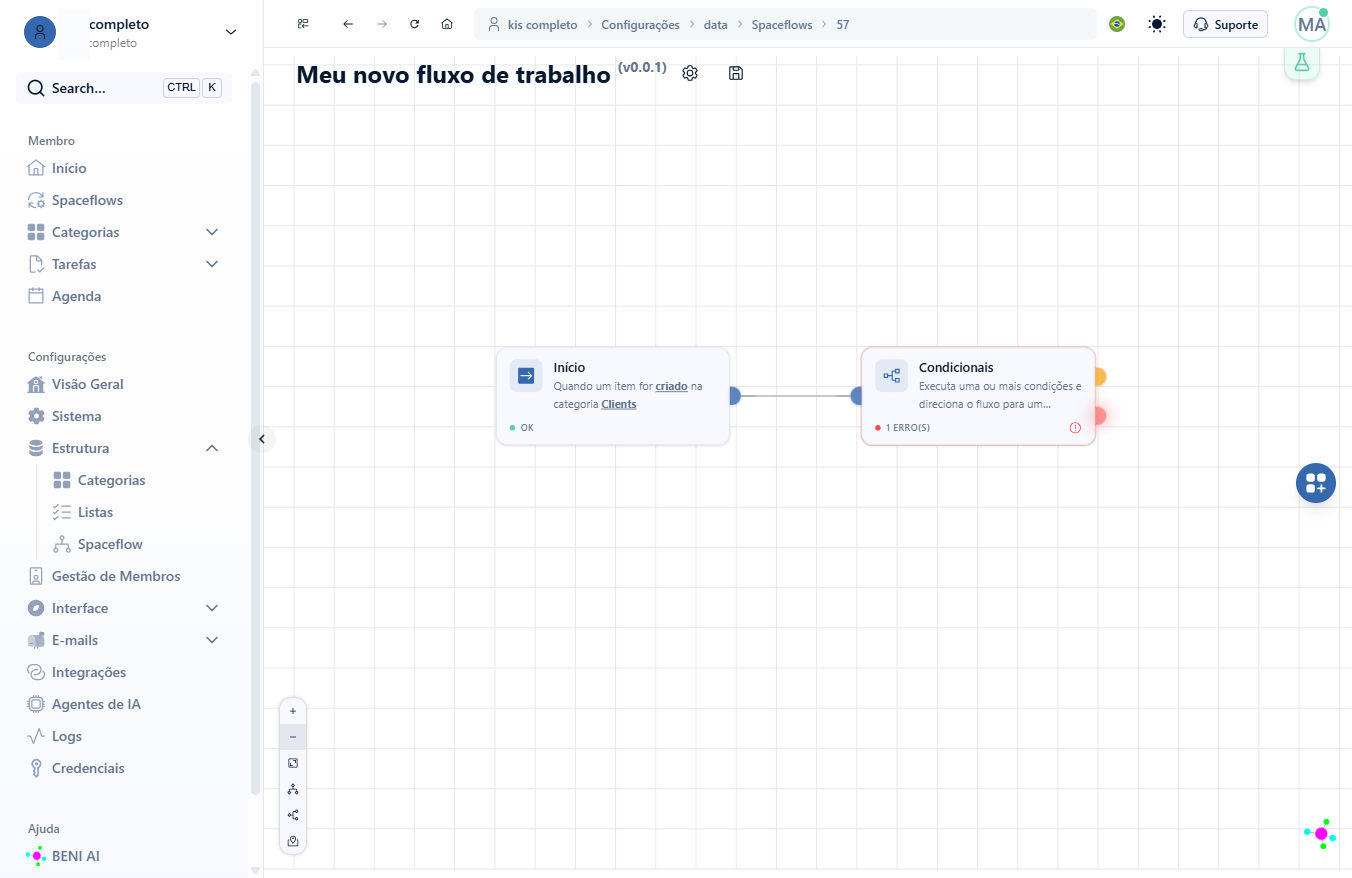Open the BENI AI floating assistant icon

click(1320, 833)
